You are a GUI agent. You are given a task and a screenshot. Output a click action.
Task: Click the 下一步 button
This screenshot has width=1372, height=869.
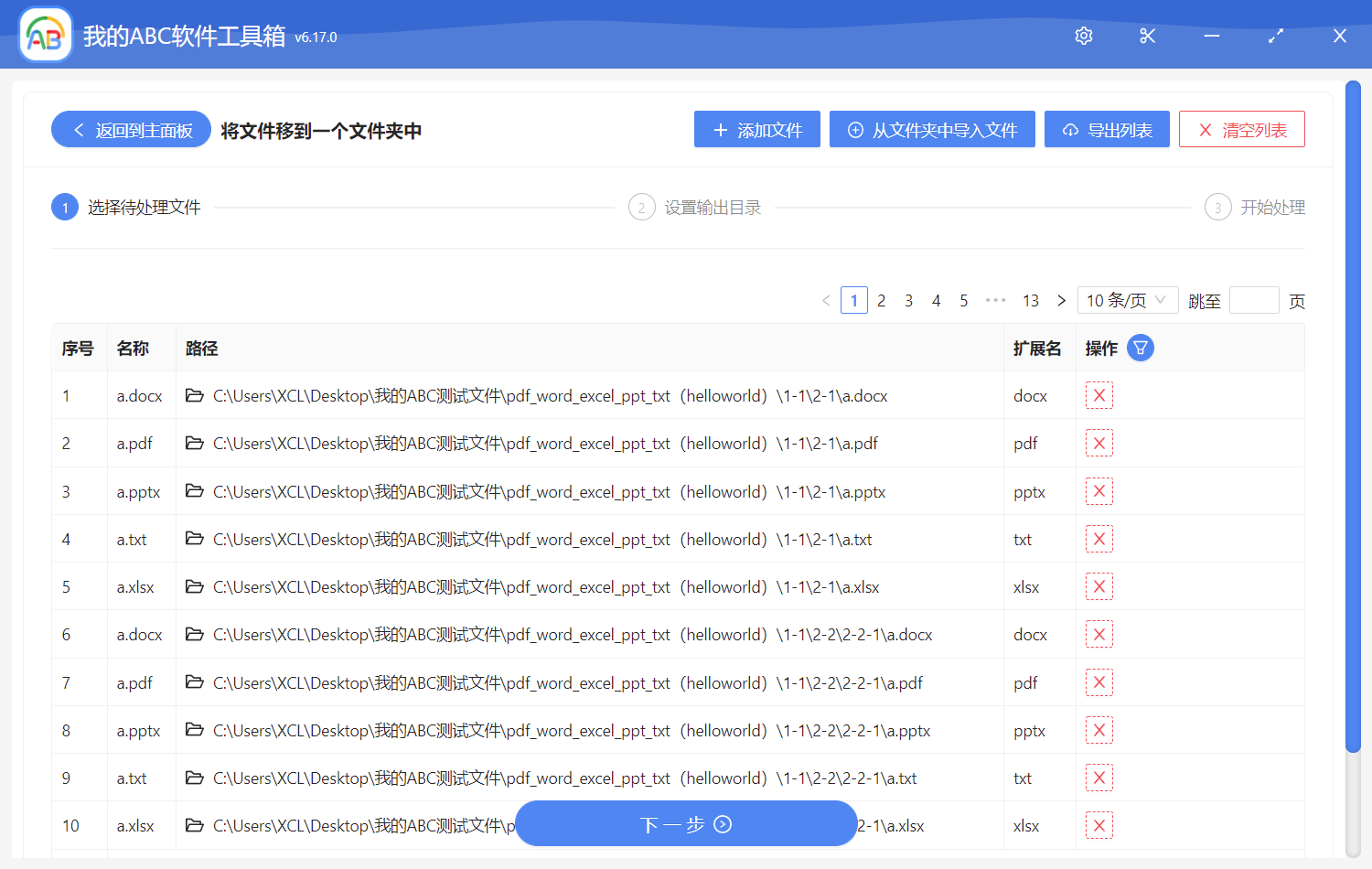click(686, 823)
